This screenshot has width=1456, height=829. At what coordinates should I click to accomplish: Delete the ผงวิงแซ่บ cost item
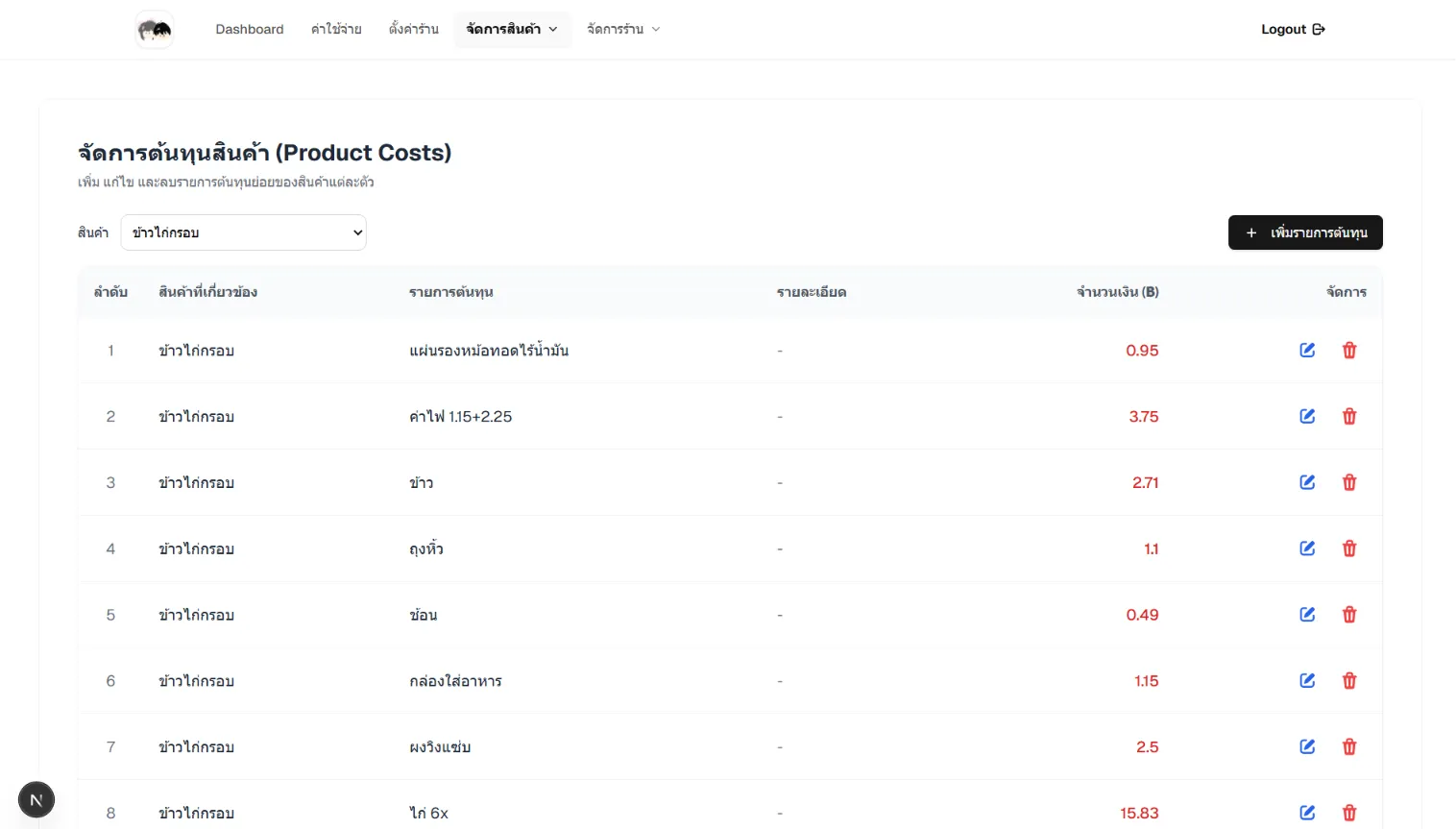pos(1349,746)
